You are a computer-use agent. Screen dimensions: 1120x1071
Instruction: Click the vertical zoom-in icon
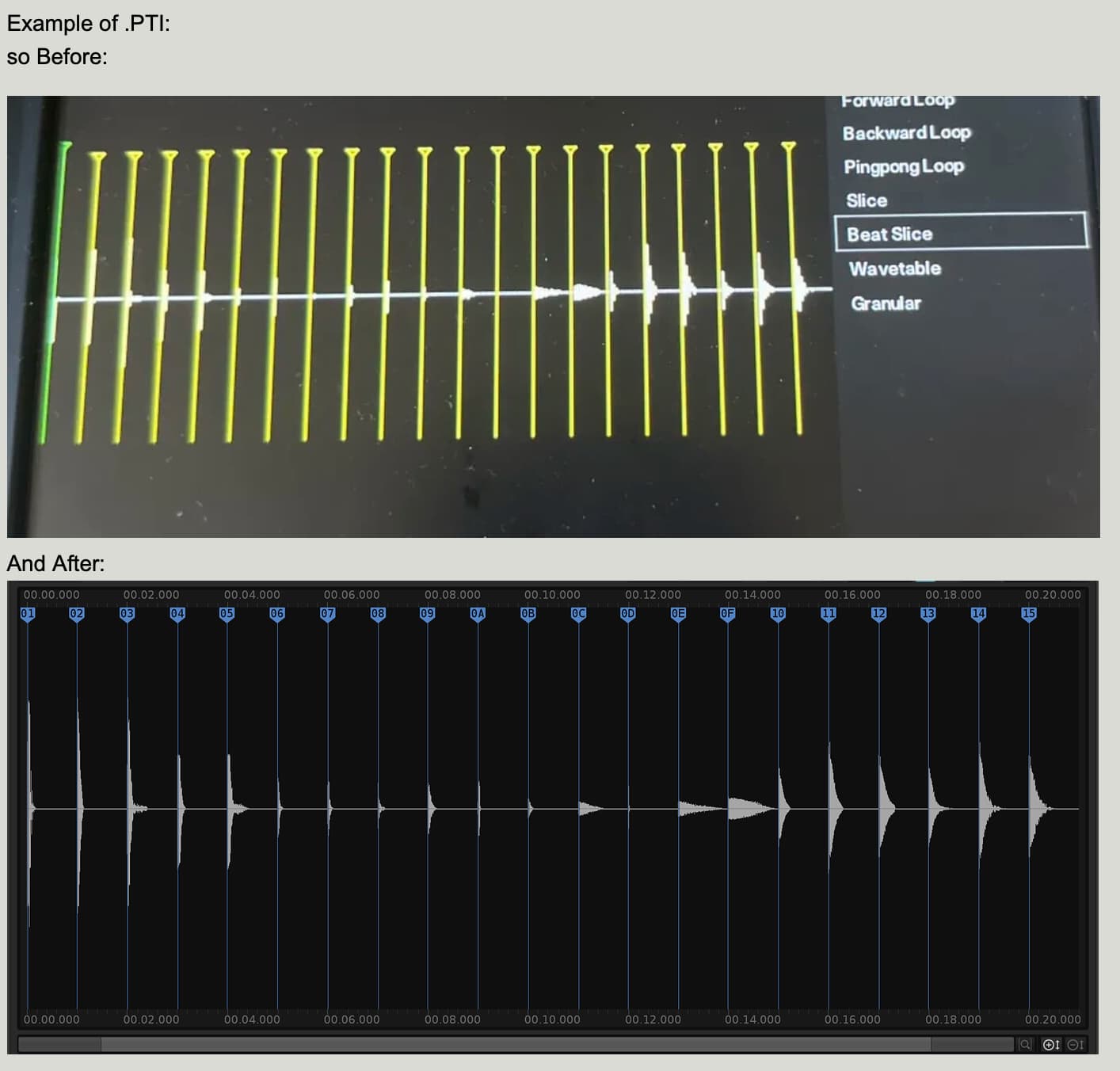1051,1044
